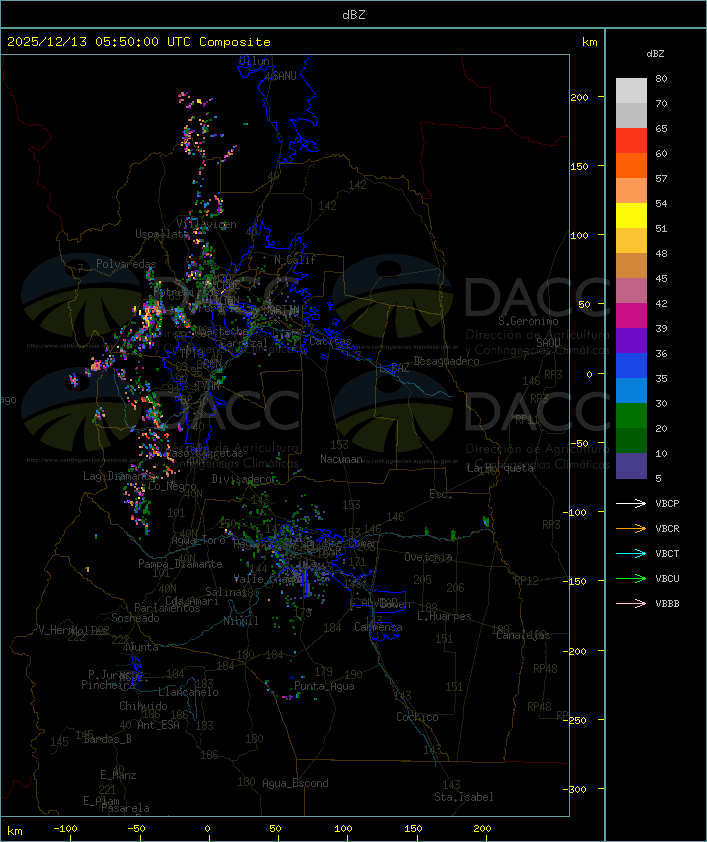Screen dimensions: 707x842
Task: Click the orange VBCR arrow icon
Action: [631, 528]
